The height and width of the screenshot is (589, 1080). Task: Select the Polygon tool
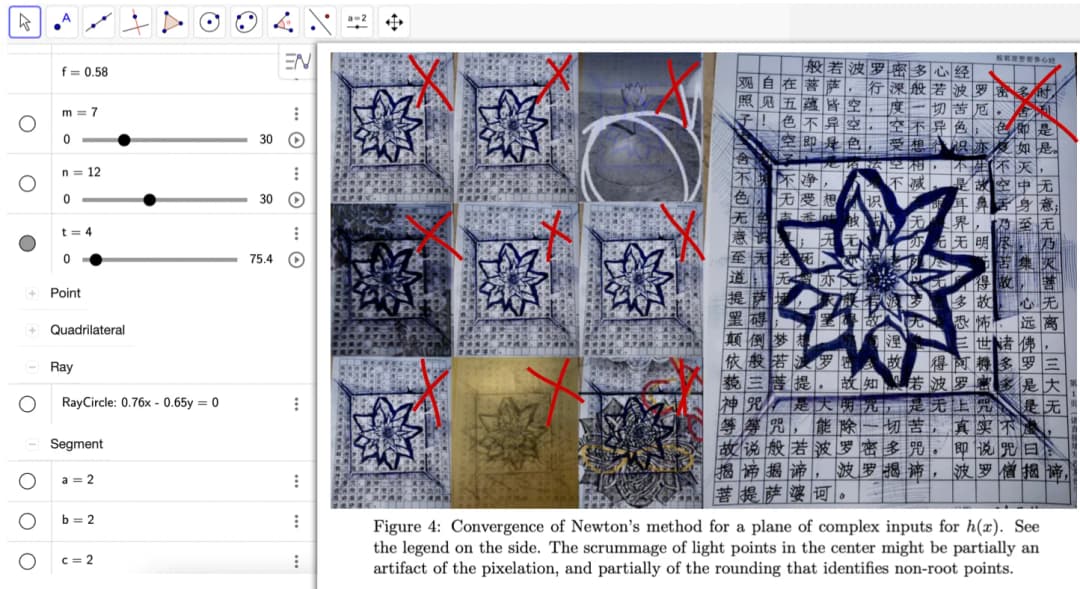click(x=172, y=22)
